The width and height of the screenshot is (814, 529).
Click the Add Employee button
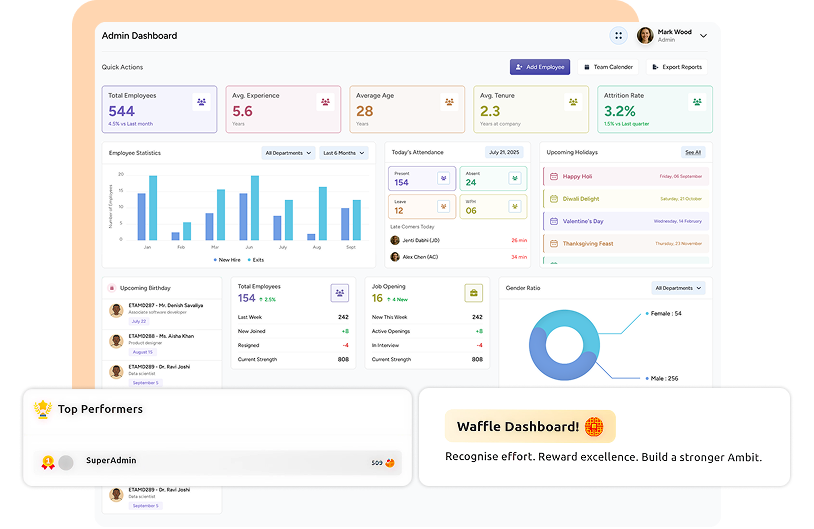click(x=540, y=67)
